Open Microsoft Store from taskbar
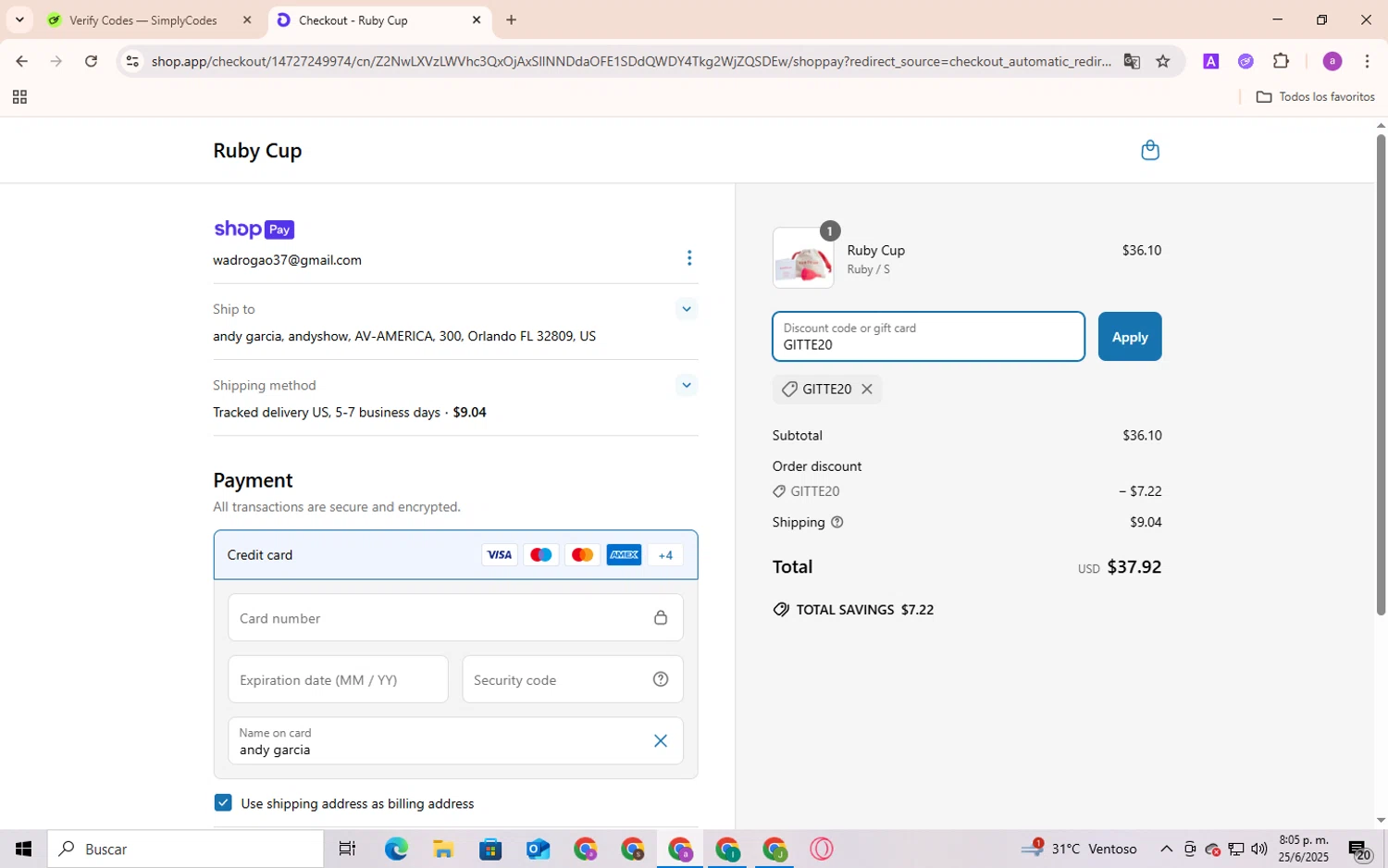 (x=490, y=849)
